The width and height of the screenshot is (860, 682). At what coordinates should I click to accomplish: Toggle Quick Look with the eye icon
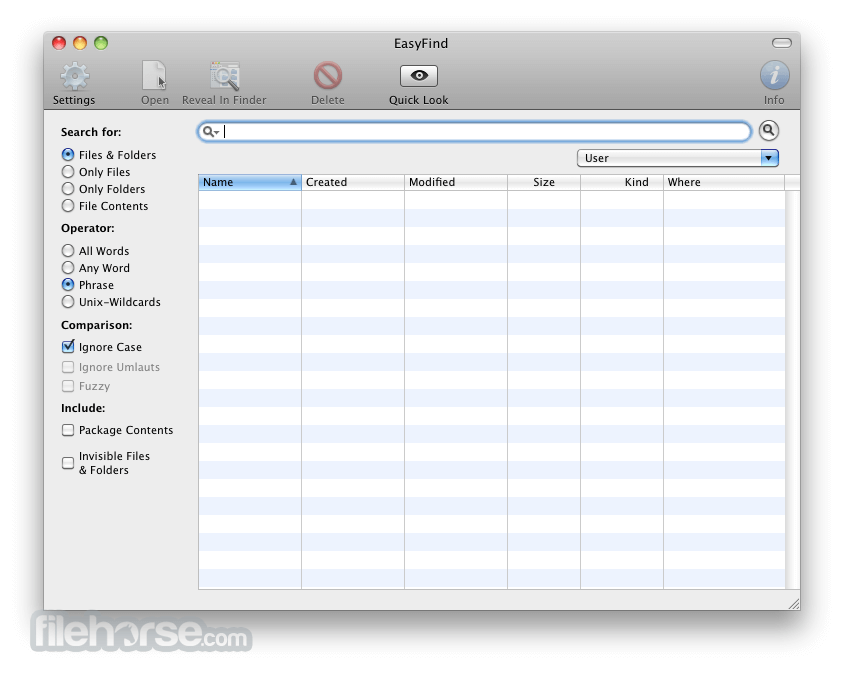pos(419,76)
